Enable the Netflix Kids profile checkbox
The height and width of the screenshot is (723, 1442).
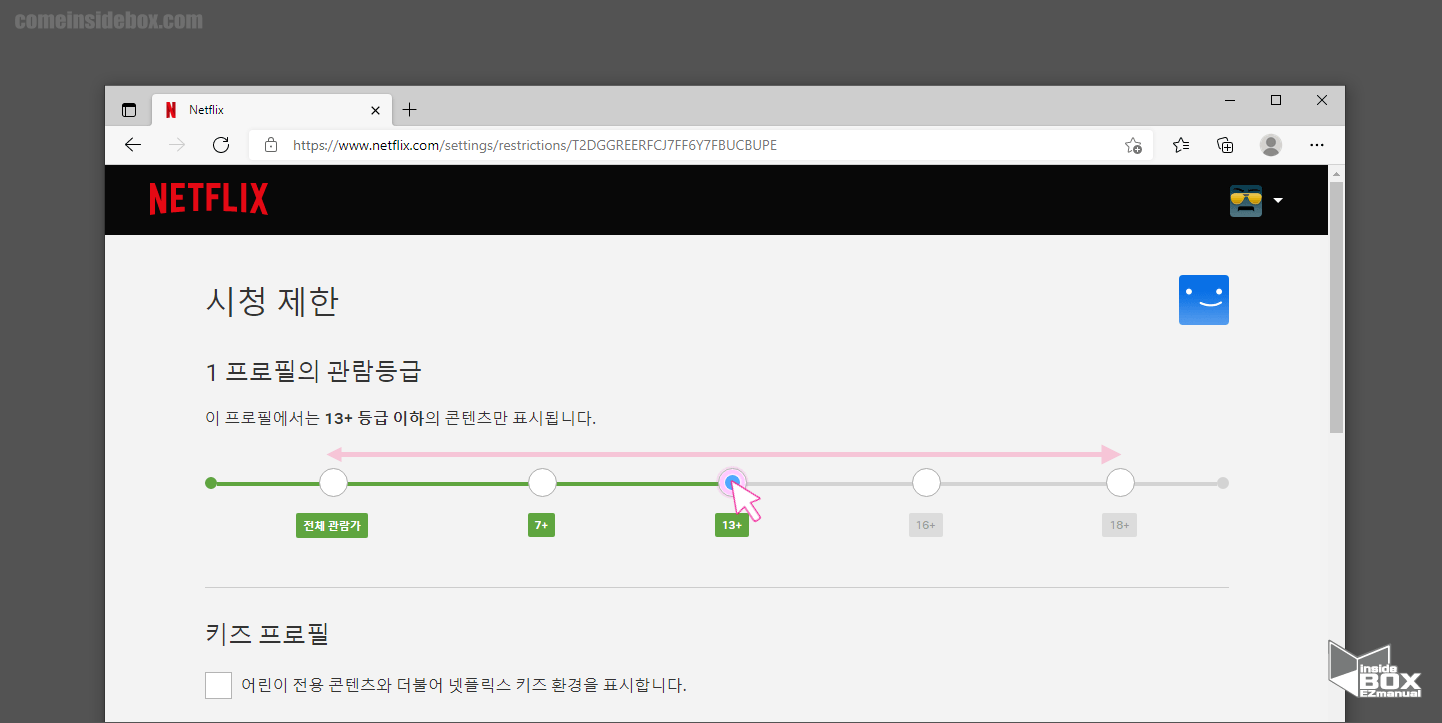pos(218,685)
